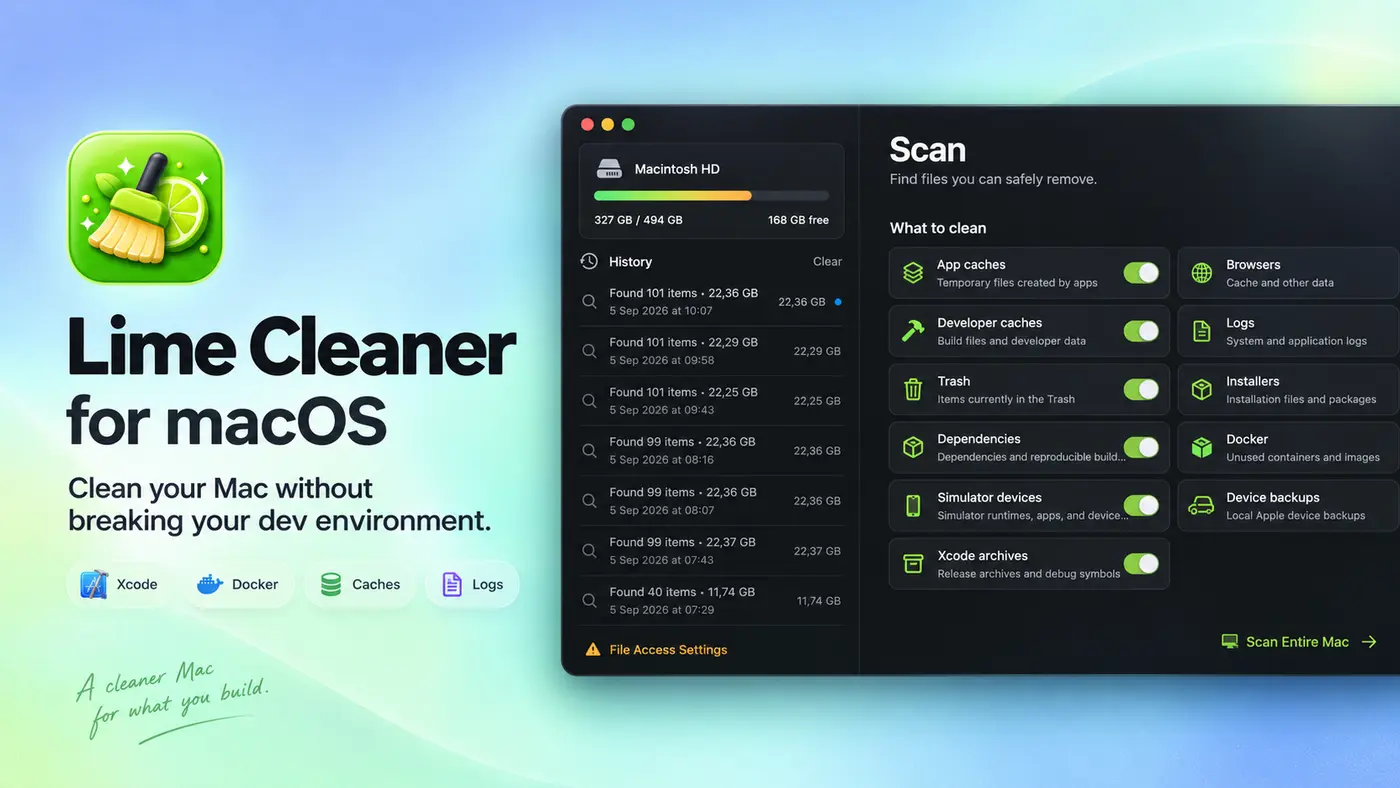Click the Developer caches hammer icon

[x=913, y=331]
